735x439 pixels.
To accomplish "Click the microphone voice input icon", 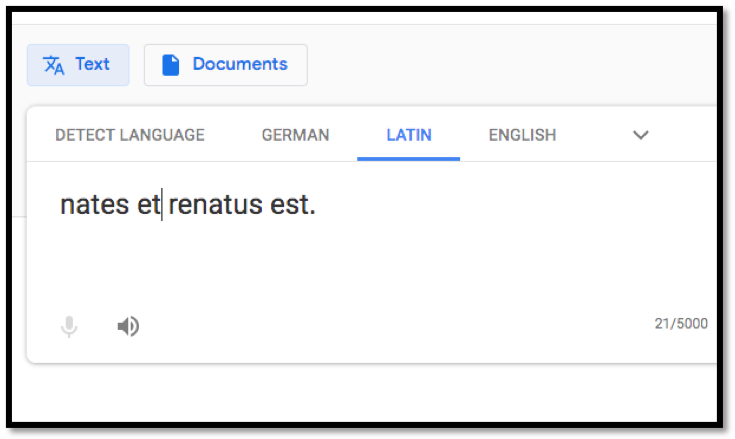I will pyautogui.click(x=69, y=326).
